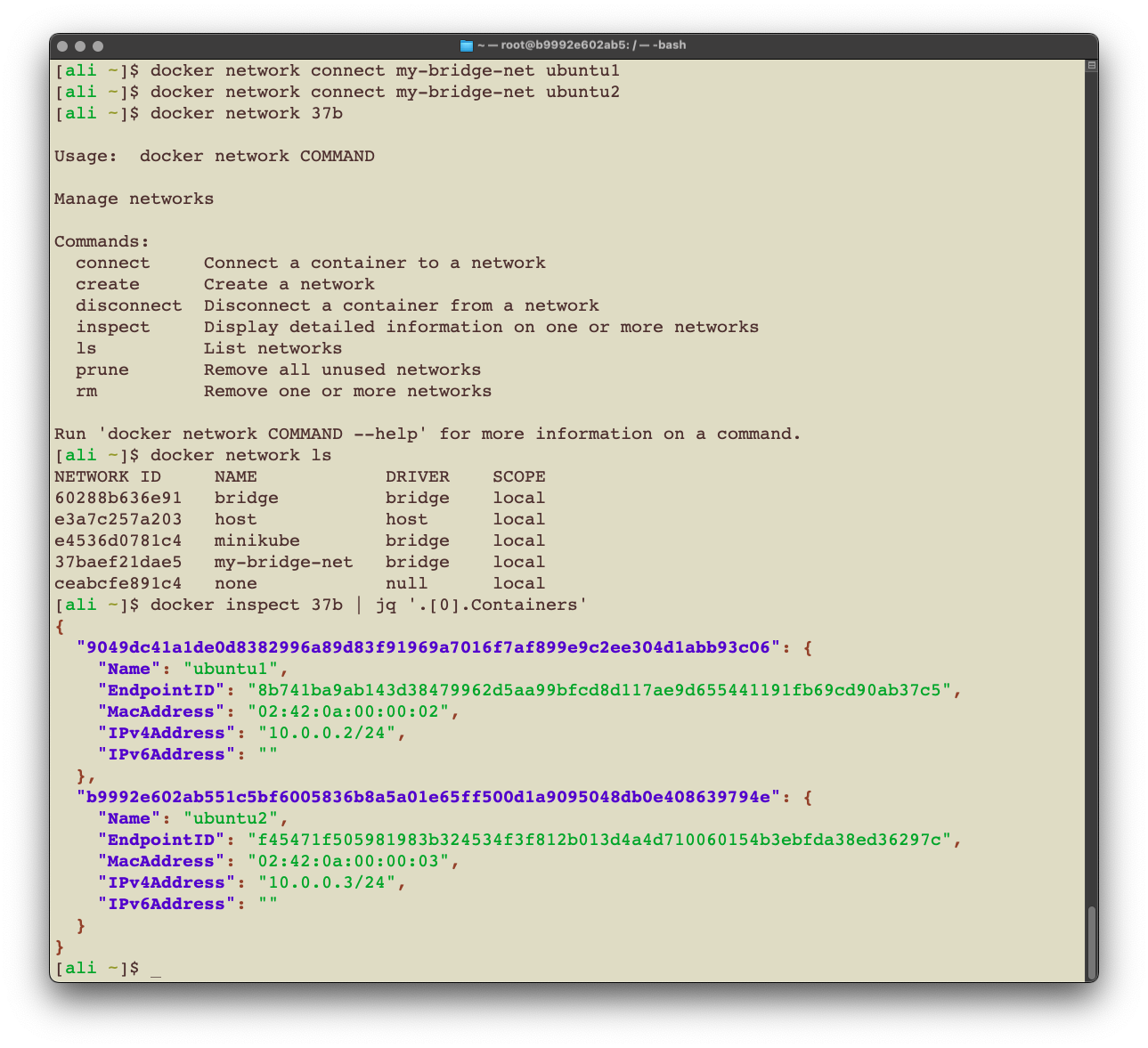Click the docker network ls command line
This screenshot has width=1148, height=1048.
pyautogui.click(x=241, y=455)
